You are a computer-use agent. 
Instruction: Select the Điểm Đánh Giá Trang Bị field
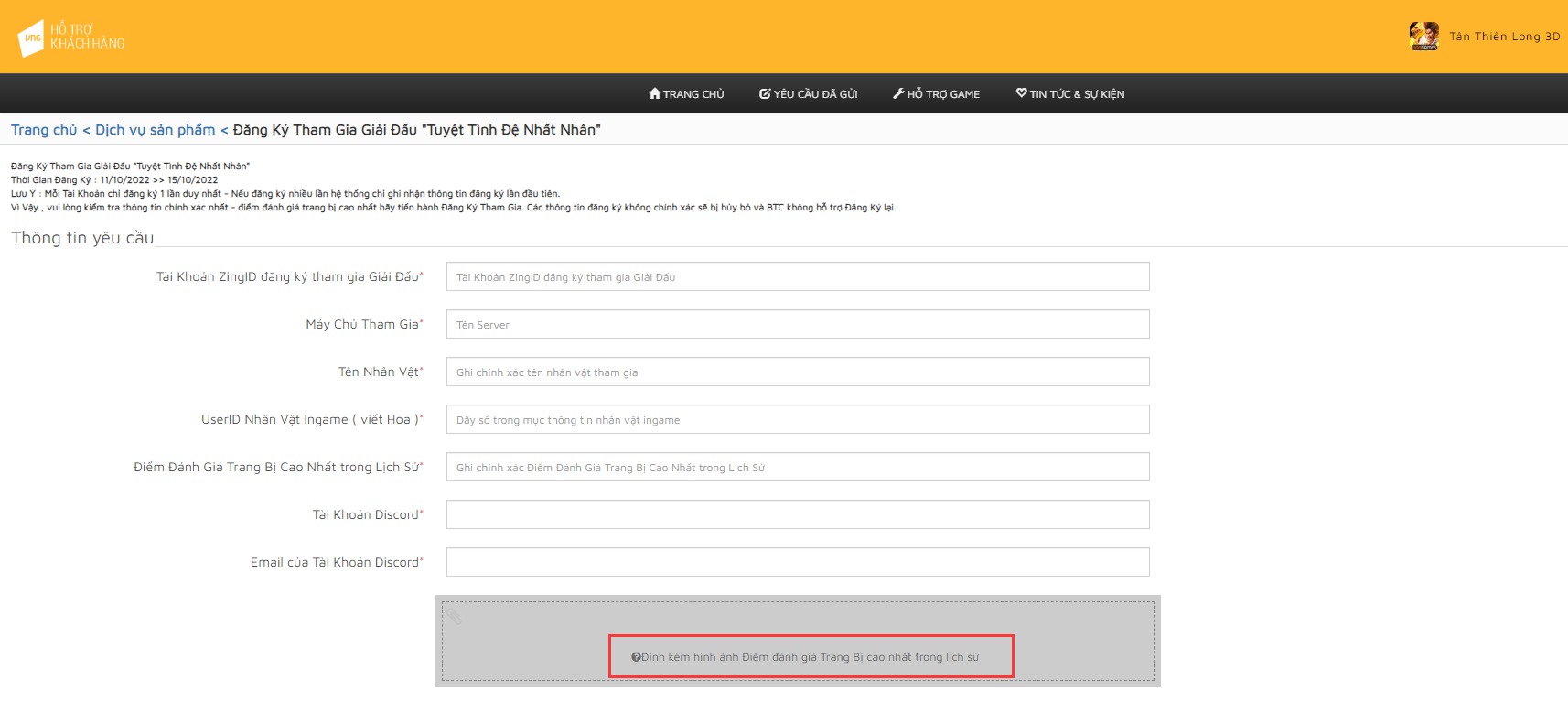click(x=797, y=468)
